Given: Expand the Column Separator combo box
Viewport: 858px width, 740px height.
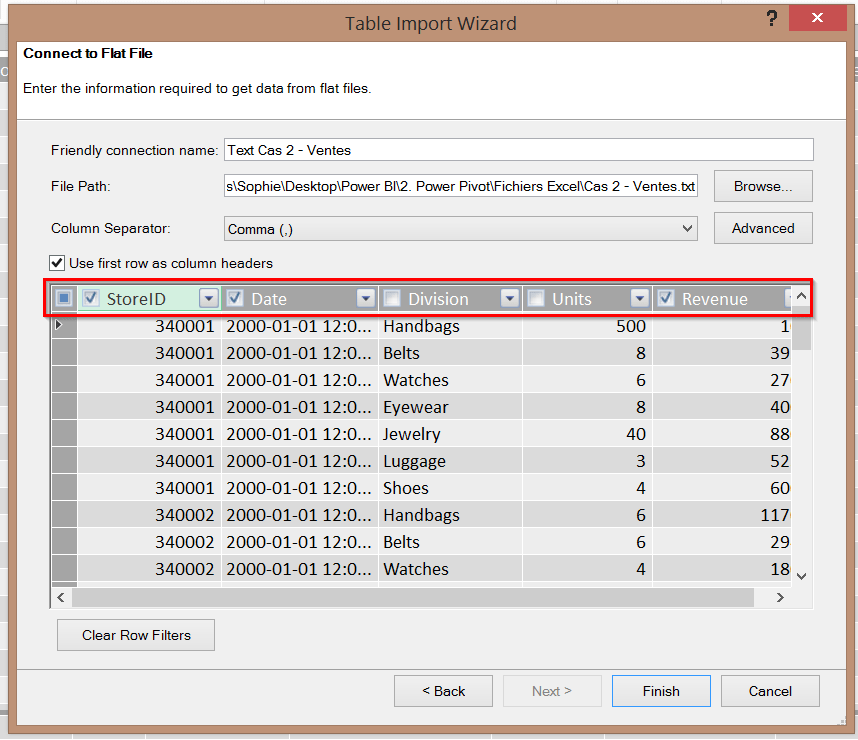Looking at the screenshot, I should pos(687,229).
